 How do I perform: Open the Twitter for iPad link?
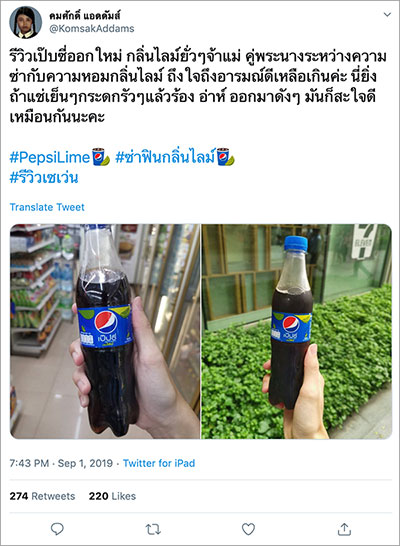(159, 463)
